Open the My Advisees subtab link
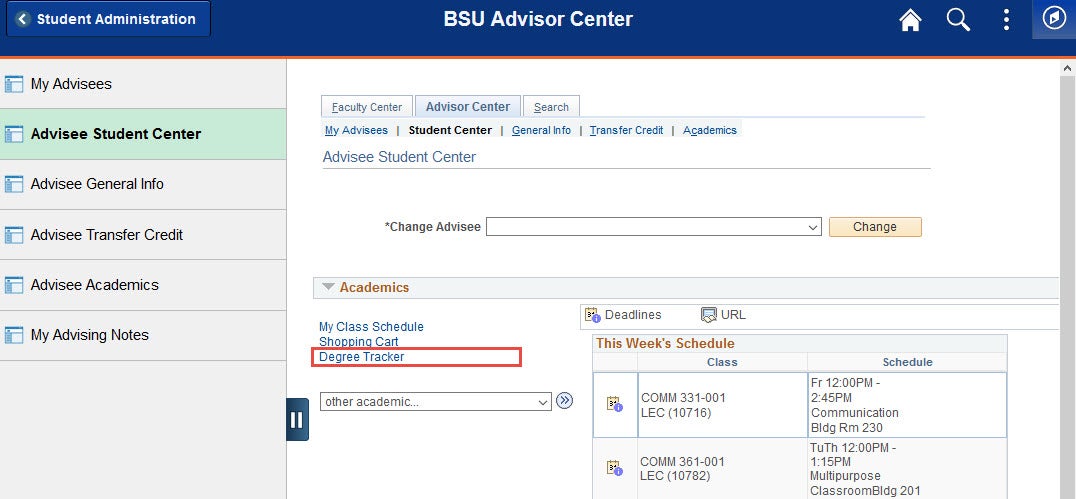This screenshot has width=1076, height=499. point(356,130)
